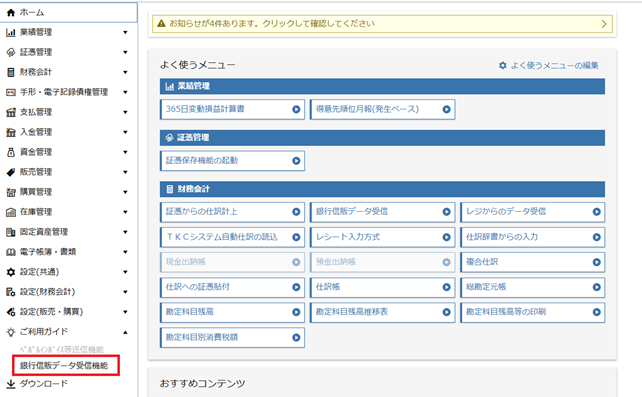
Task: Click the 証憑管理 cloud icon in sidebar
Action: [x=11, y=52]
